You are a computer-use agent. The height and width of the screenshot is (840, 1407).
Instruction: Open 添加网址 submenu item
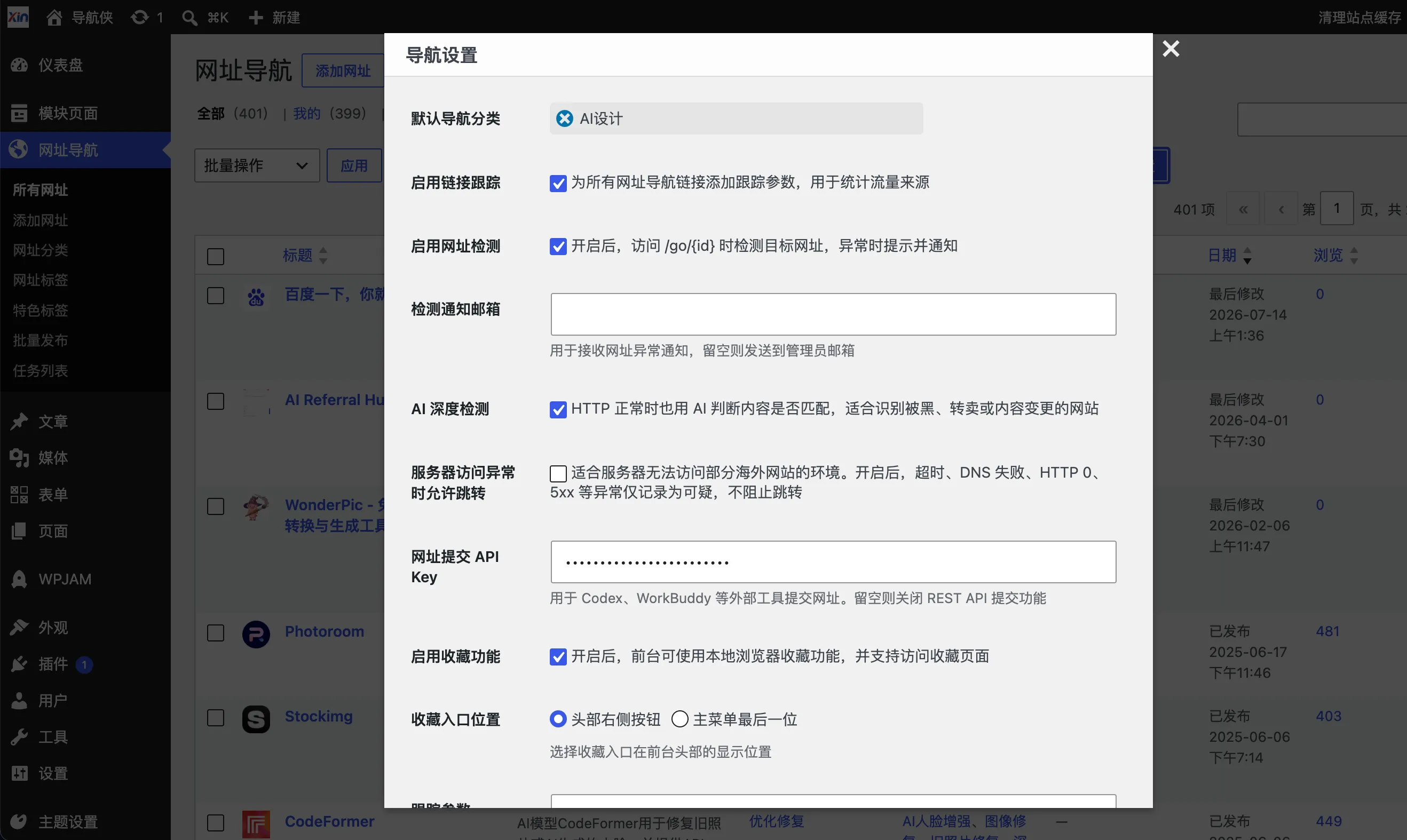pos(40,220)
